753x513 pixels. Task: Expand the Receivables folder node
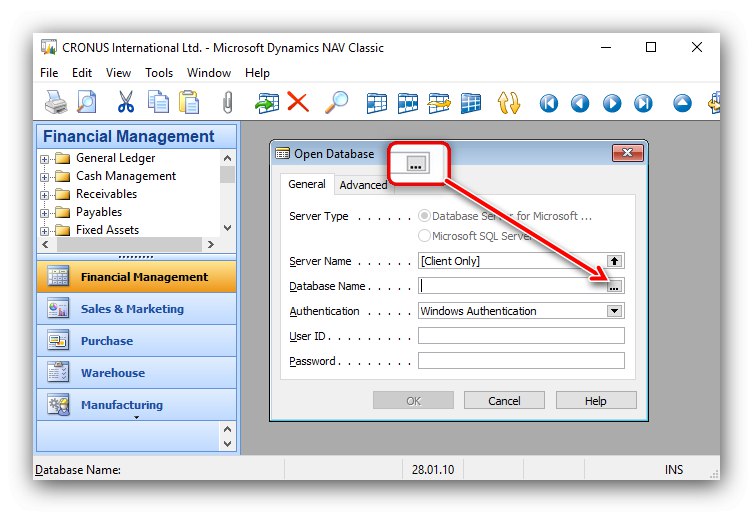coord(44,195)
